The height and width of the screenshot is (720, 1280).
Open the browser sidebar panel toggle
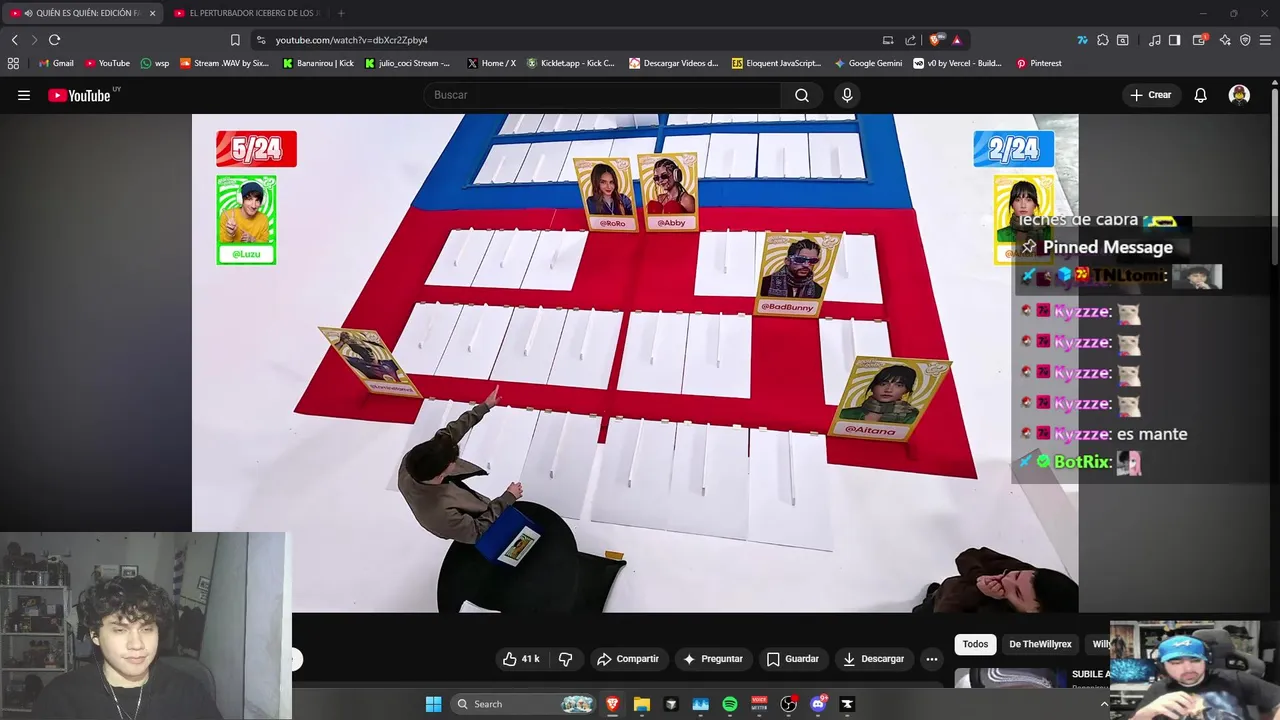pyautogui.click(x=1175, y=40)
